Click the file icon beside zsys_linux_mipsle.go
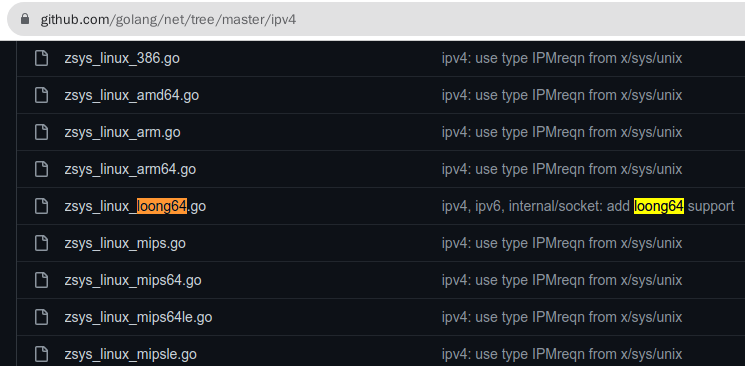745x366 pixels. [41, 354]
